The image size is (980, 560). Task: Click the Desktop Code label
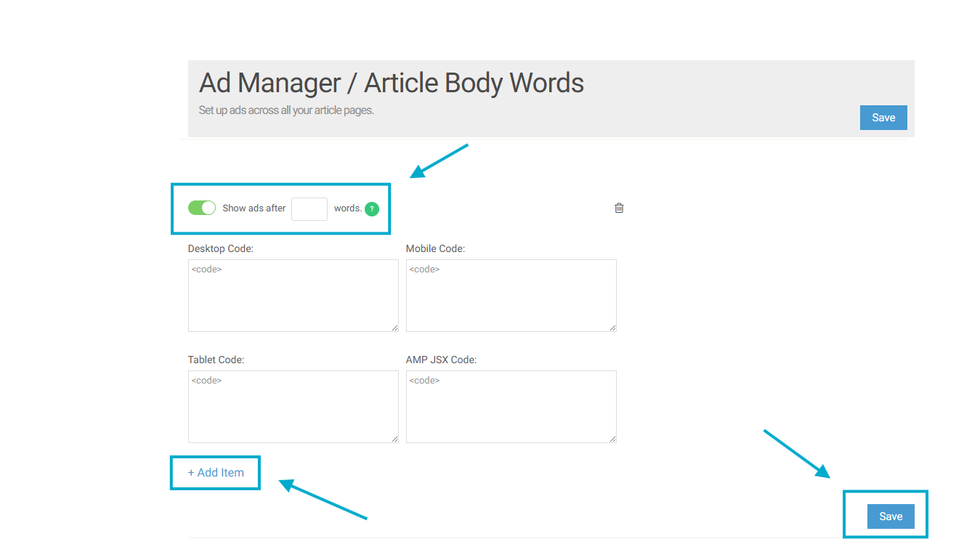(220, 248)
